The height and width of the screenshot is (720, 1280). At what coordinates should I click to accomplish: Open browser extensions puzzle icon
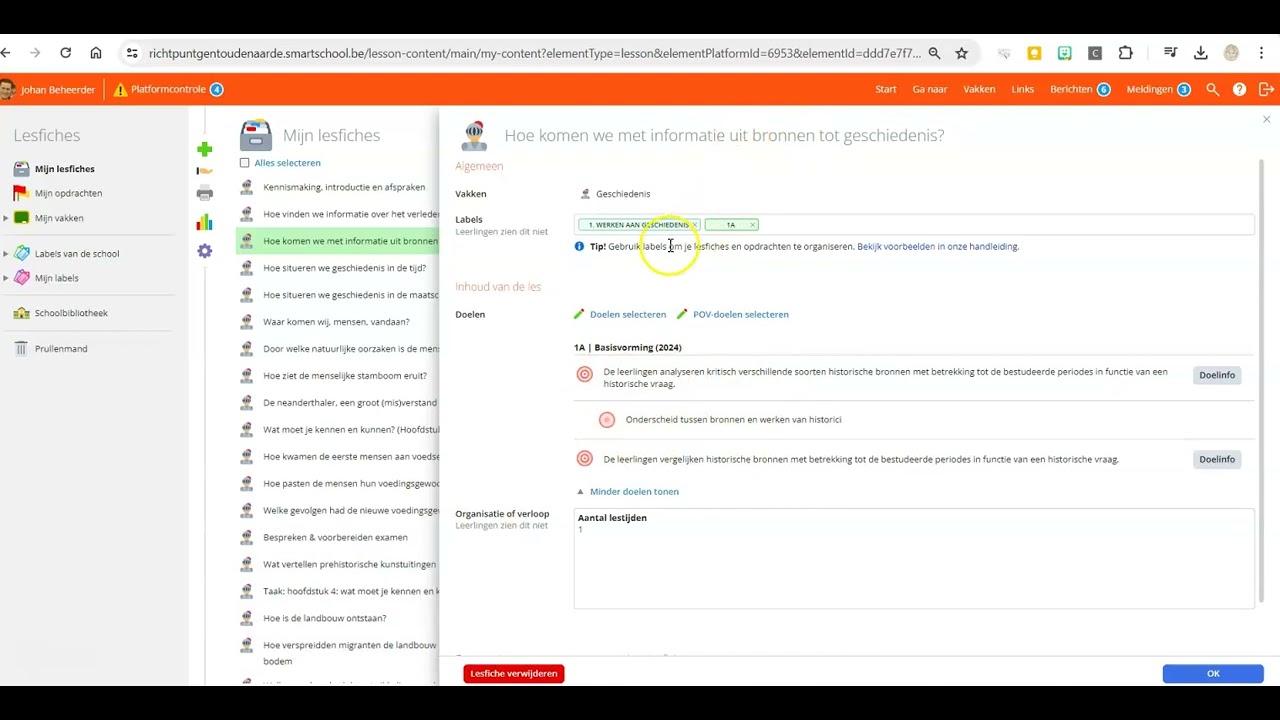point(1126,53)
